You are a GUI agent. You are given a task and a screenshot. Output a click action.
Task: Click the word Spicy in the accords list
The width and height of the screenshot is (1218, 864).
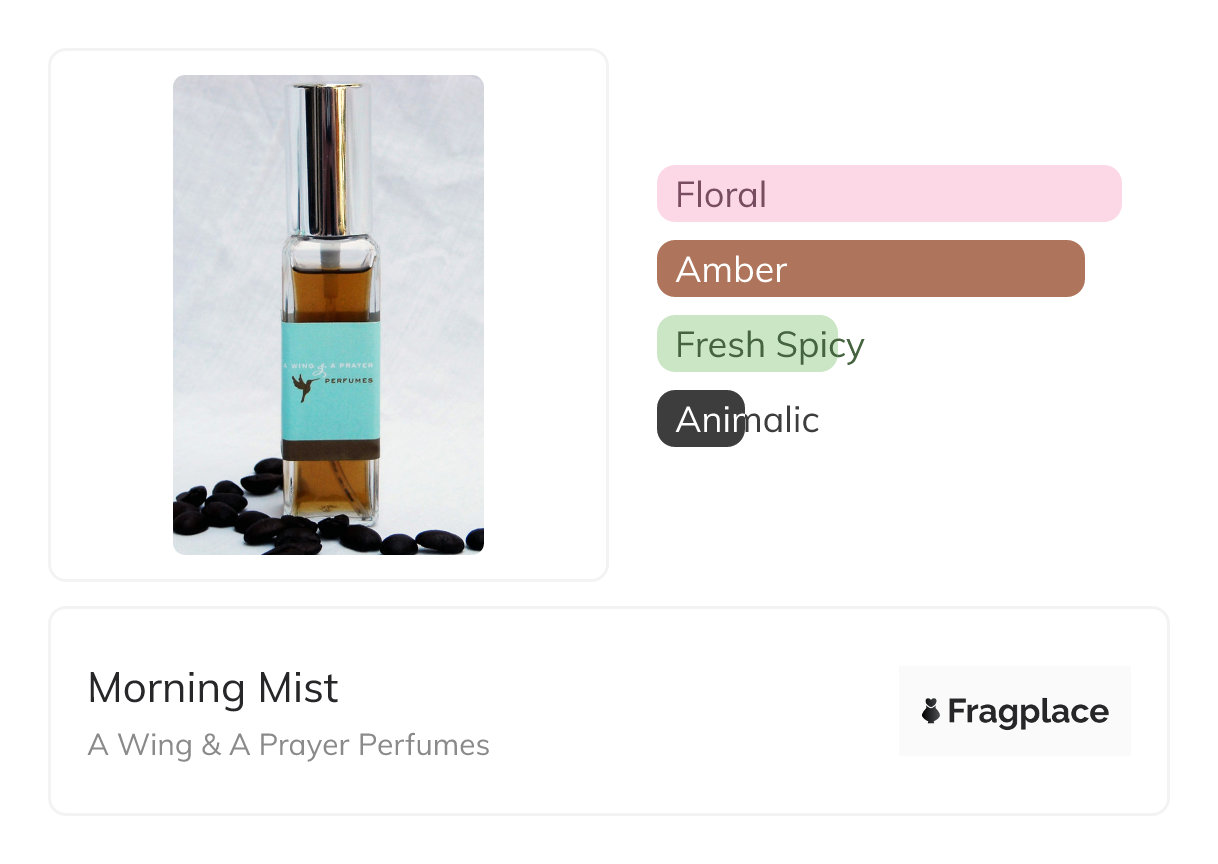(820, 345)
